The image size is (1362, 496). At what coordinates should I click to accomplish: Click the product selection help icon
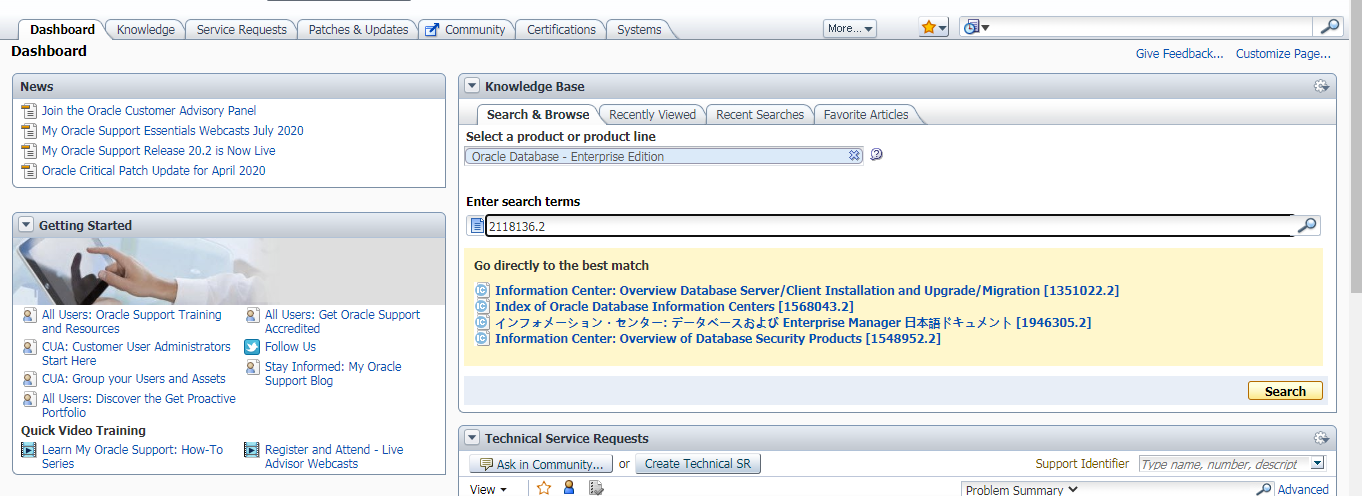click(x=876, y=156)
